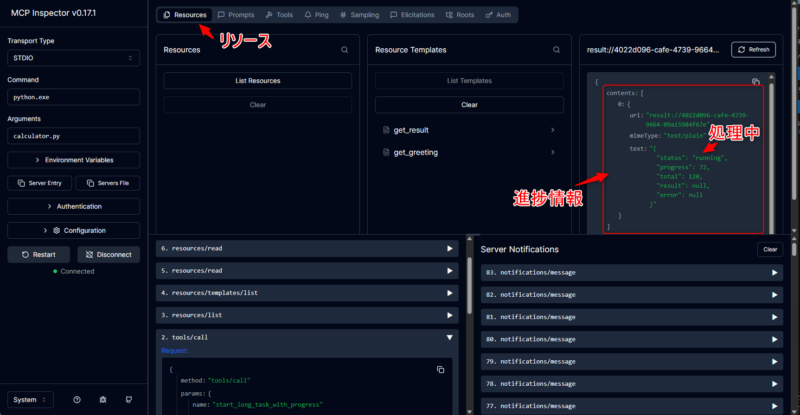This screenshot has height=415, width=800.
Task: Open the System theme selector
Action: pos(30,400)
